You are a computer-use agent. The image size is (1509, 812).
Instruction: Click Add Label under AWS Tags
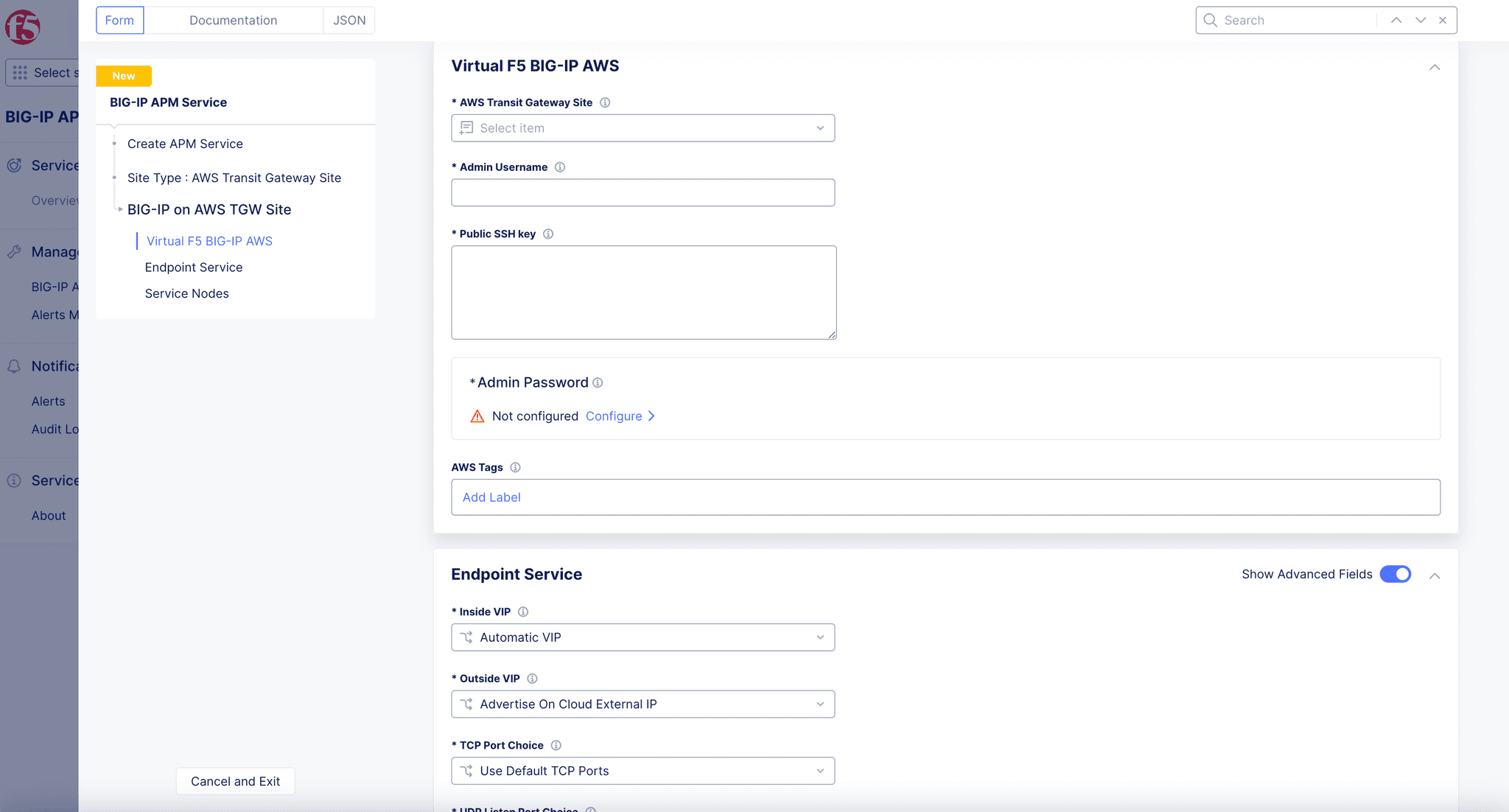[491, 497]
